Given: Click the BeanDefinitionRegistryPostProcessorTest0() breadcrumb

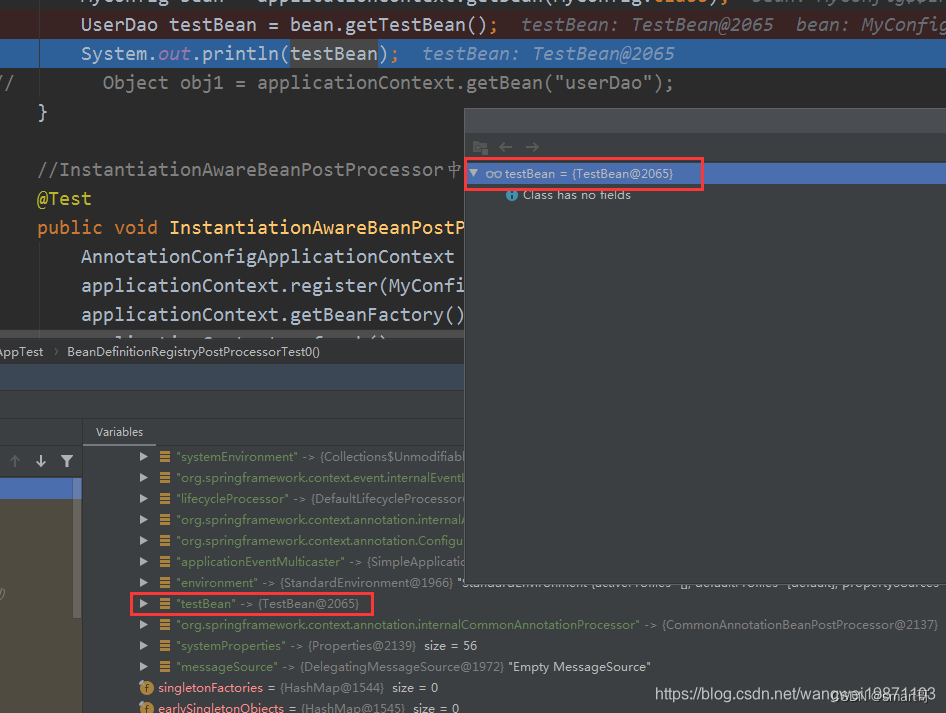Looking at the screenshot, I should 193,352.
